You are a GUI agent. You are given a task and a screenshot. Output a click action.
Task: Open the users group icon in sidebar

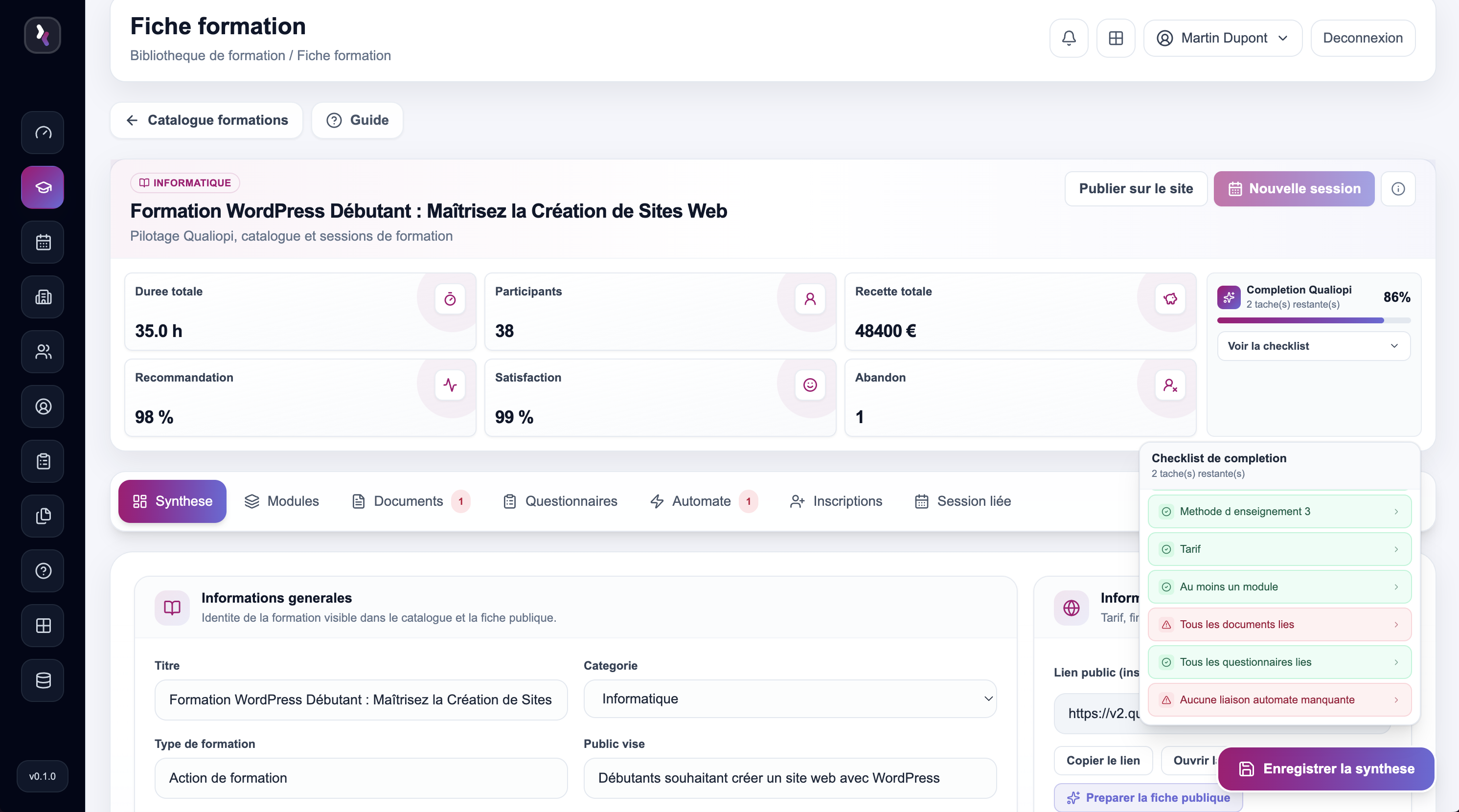point(43,352)
